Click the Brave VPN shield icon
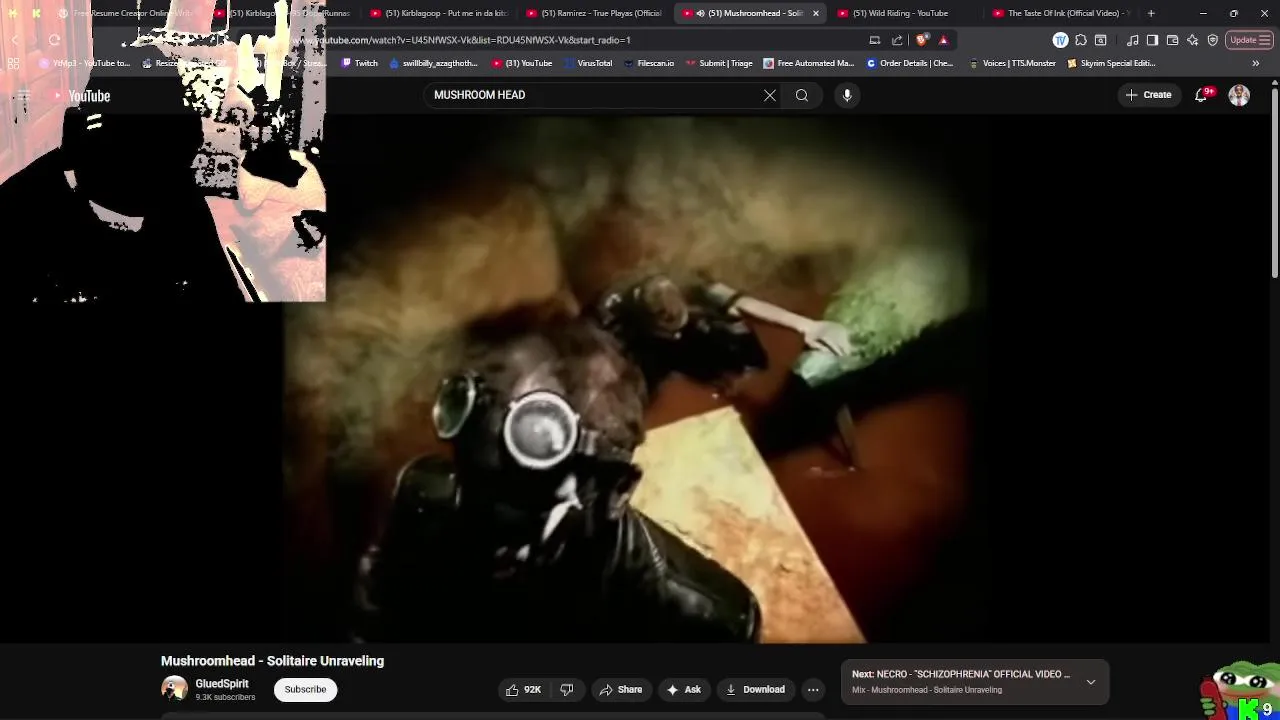This screenshot has width=1280, height=720. click(x=1212, y=40)
